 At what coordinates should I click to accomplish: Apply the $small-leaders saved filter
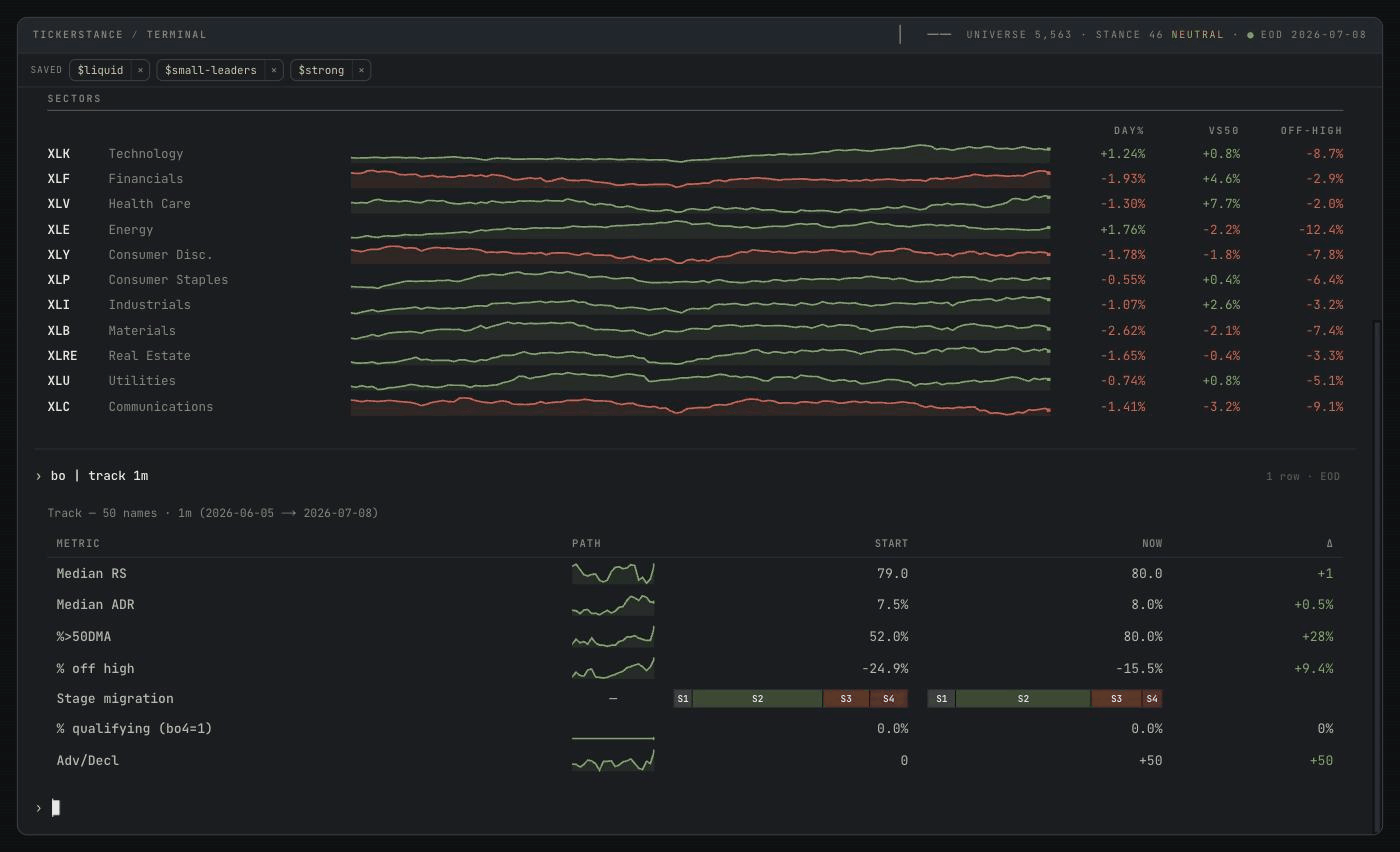[210, 70]
